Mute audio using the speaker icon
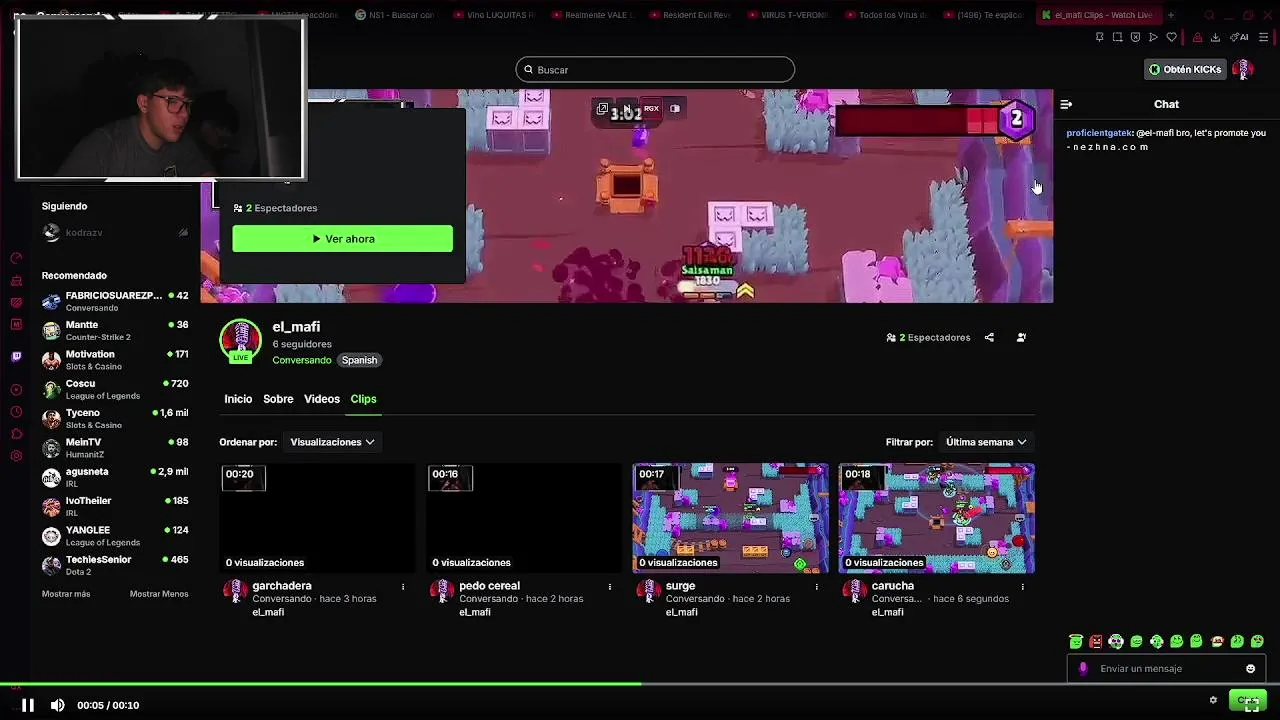 click(x=58, y=705)
